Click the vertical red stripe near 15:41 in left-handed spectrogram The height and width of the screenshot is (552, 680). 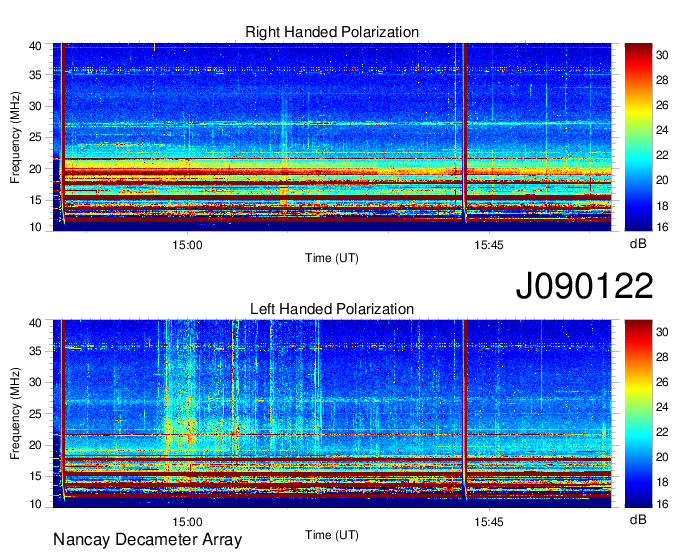pyautogui.click(x=465, y=408)
